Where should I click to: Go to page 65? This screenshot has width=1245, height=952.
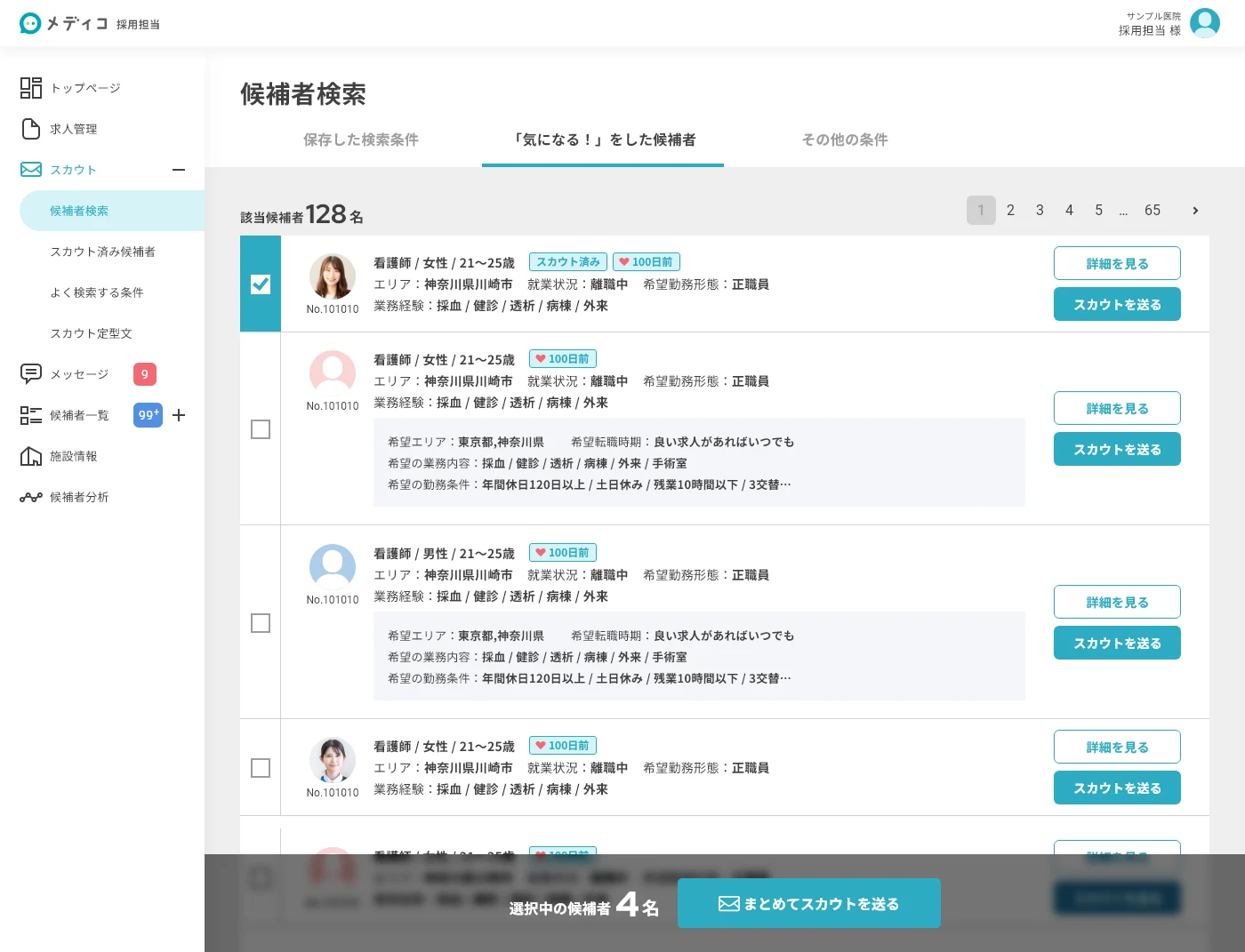click(1153, 211)
